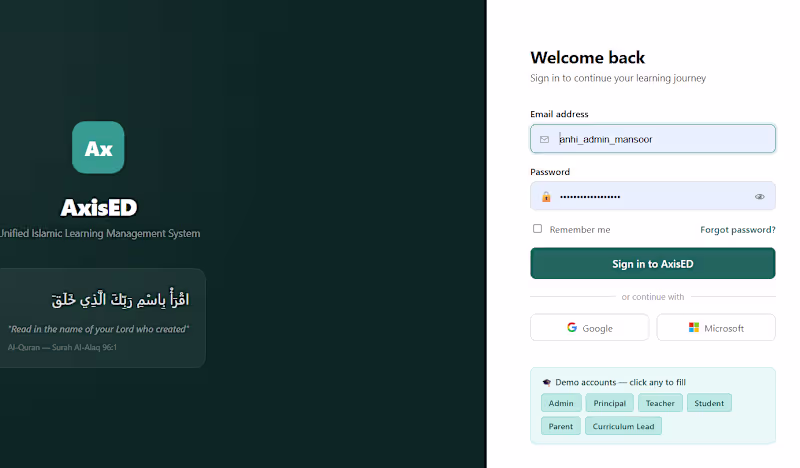The height and width of the screenshot is (468, 800).
Task: Fill the Teacher demo account
Action: (660, 403)
